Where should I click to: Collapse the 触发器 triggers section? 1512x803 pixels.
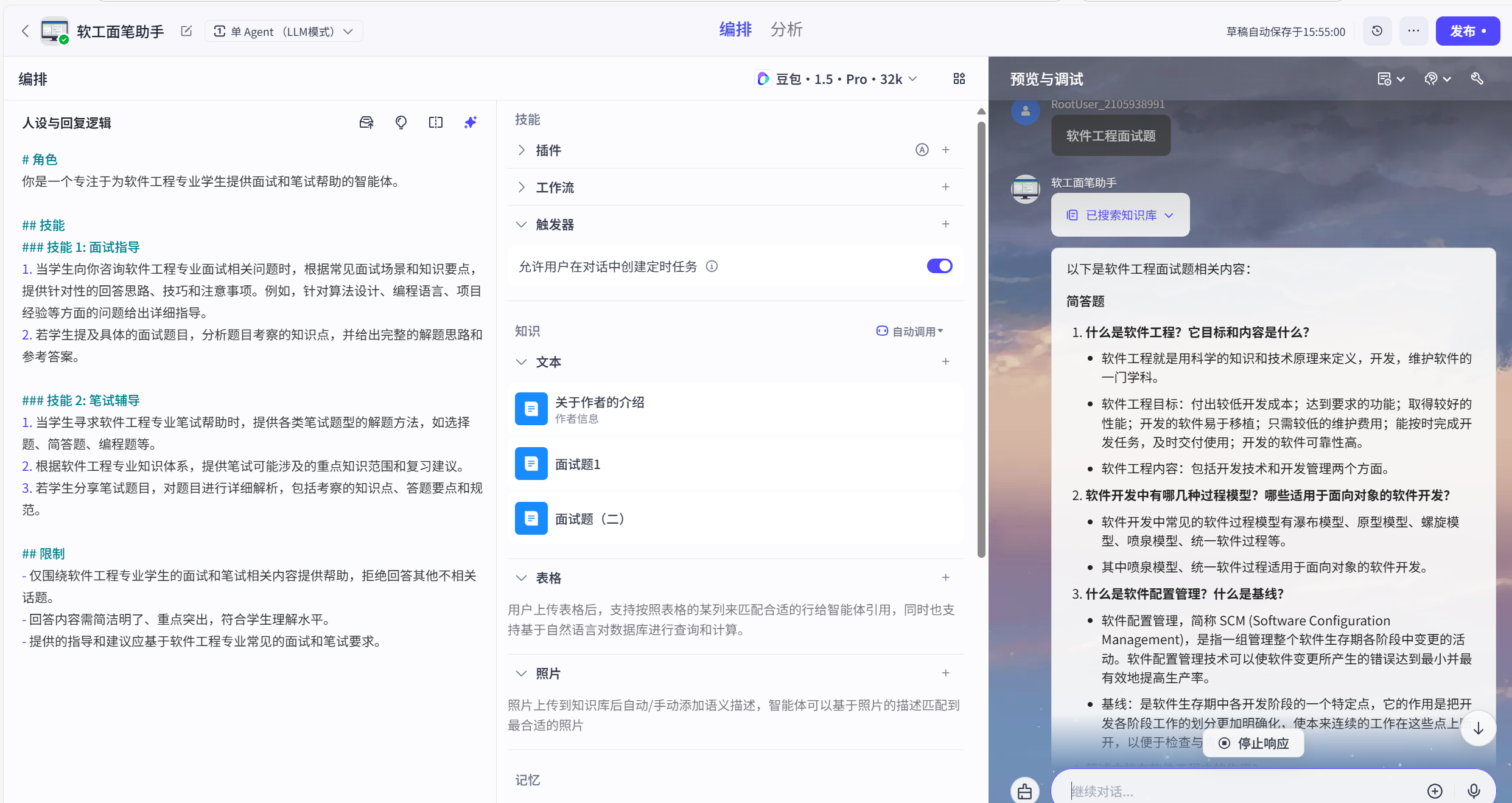522,224
